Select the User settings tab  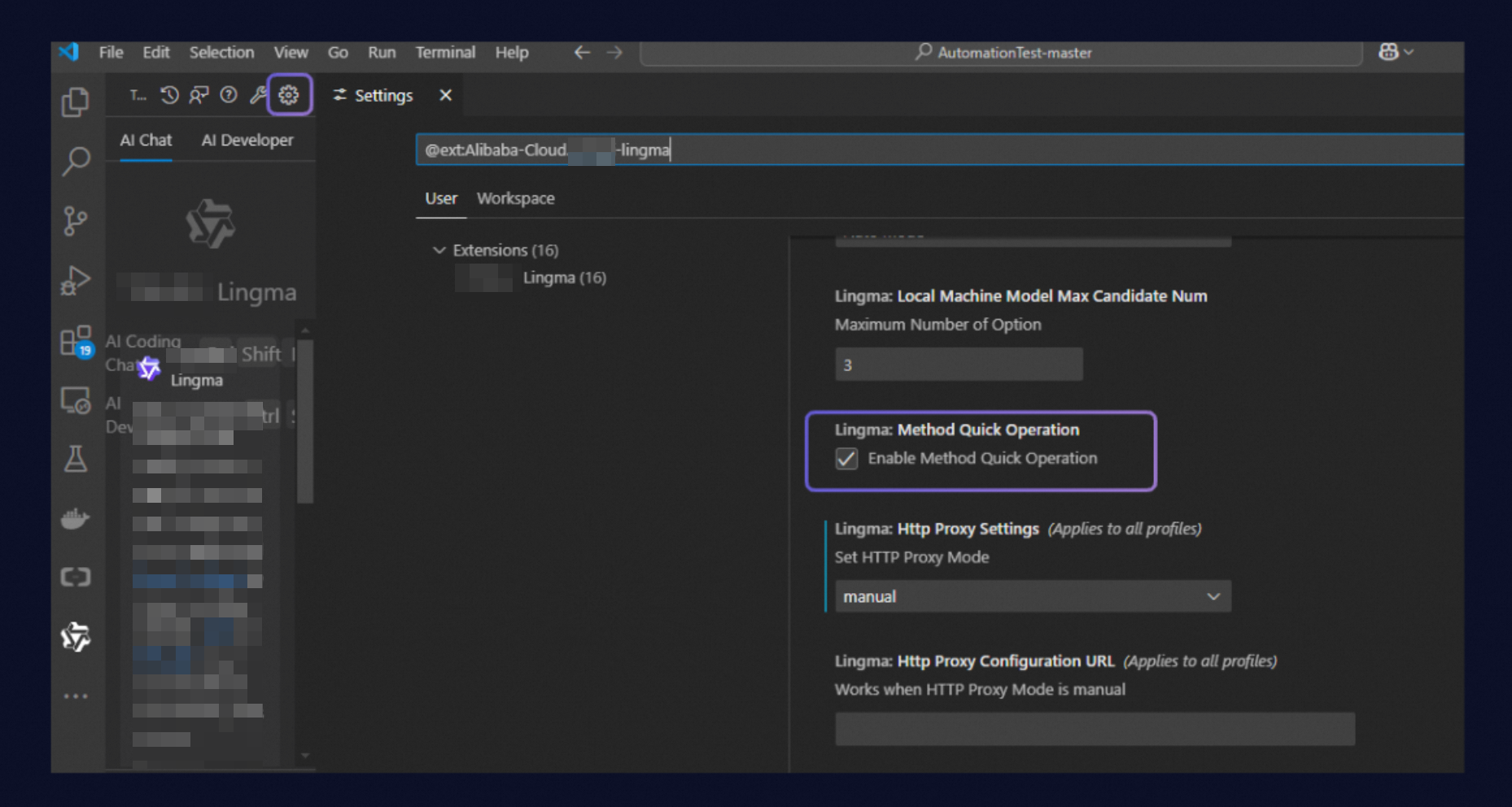pos(441,198)
